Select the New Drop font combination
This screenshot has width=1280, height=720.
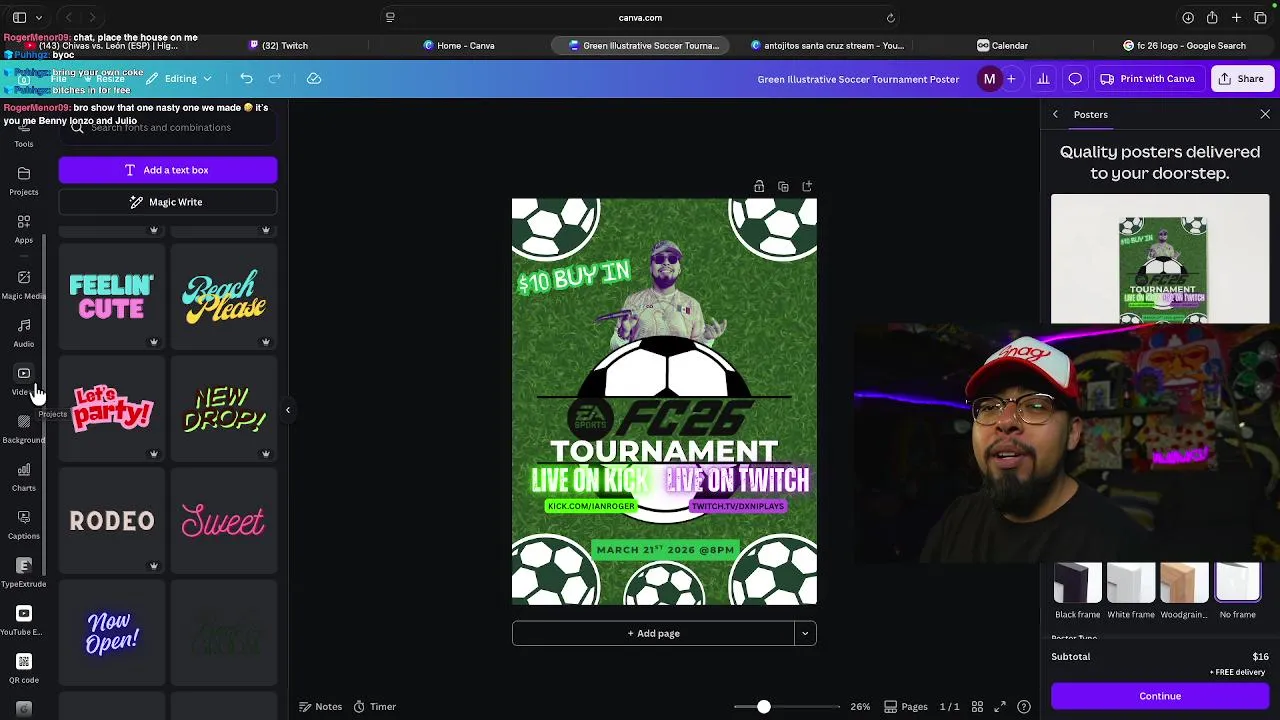coord(224,409)
